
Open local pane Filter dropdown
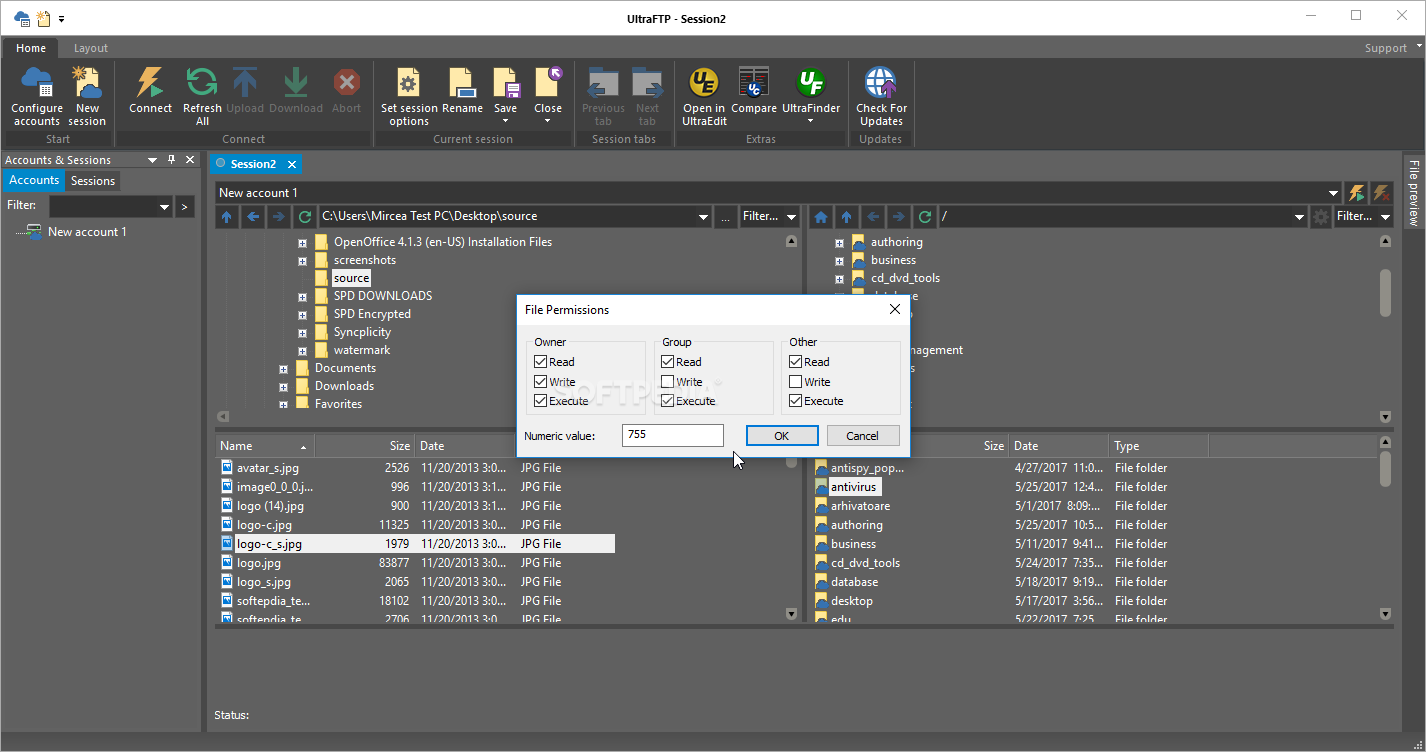pos(791,216)
